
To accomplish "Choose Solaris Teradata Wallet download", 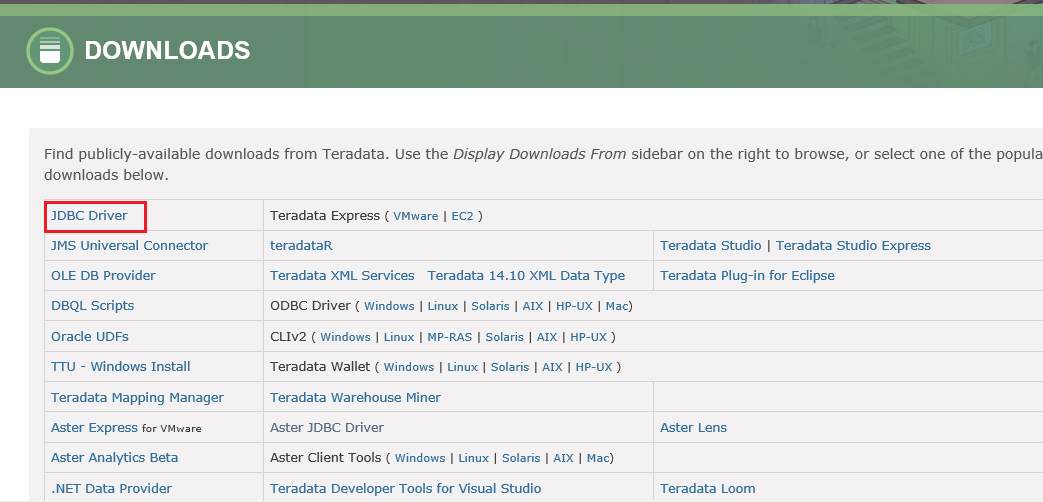I will point(510,367).
